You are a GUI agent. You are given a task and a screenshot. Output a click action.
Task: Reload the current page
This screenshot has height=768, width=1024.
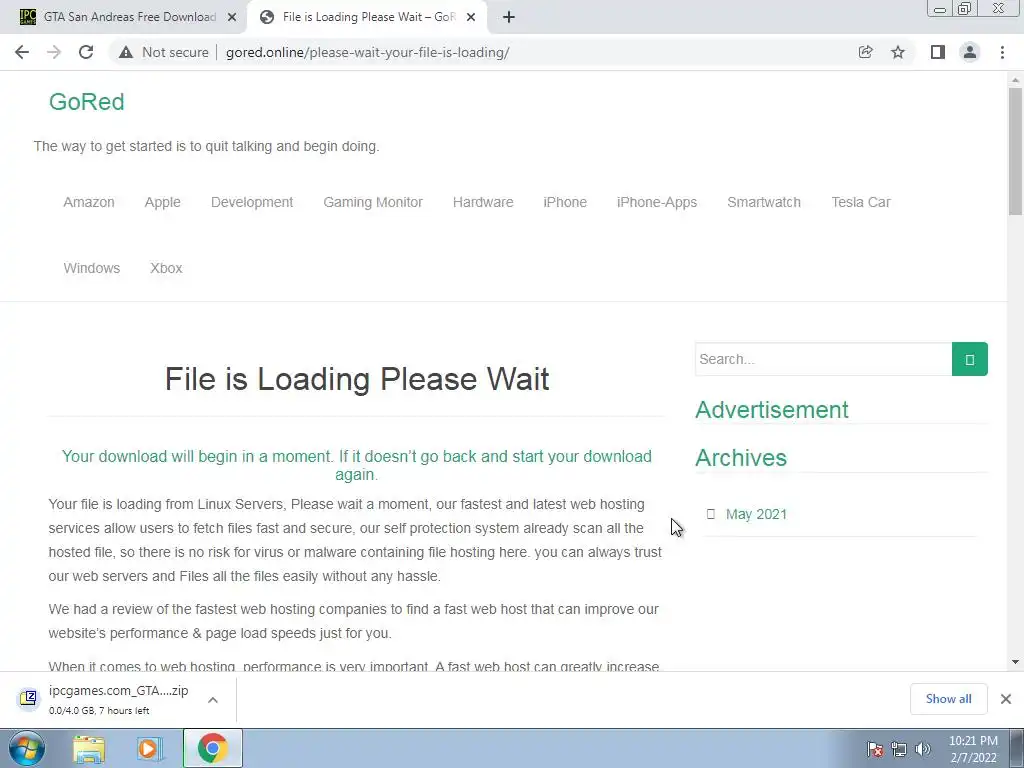point(86,52)
